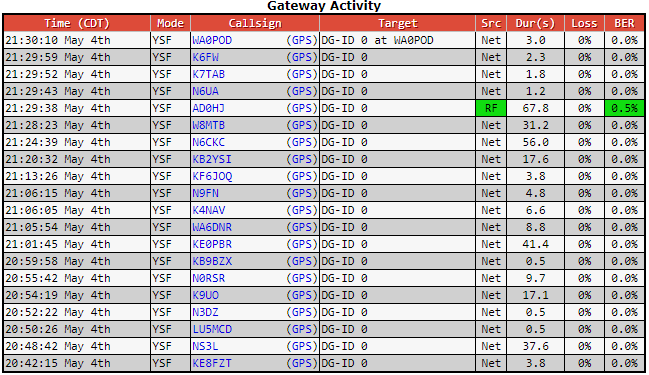The height and width of the screenshot is (375, 649).
Task: Click the BER column header
Action: coord(624,23)
